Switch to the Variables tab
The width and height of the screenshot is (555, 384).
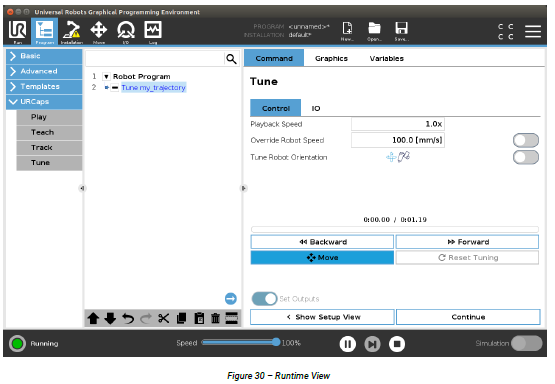[x=387, y=58]
